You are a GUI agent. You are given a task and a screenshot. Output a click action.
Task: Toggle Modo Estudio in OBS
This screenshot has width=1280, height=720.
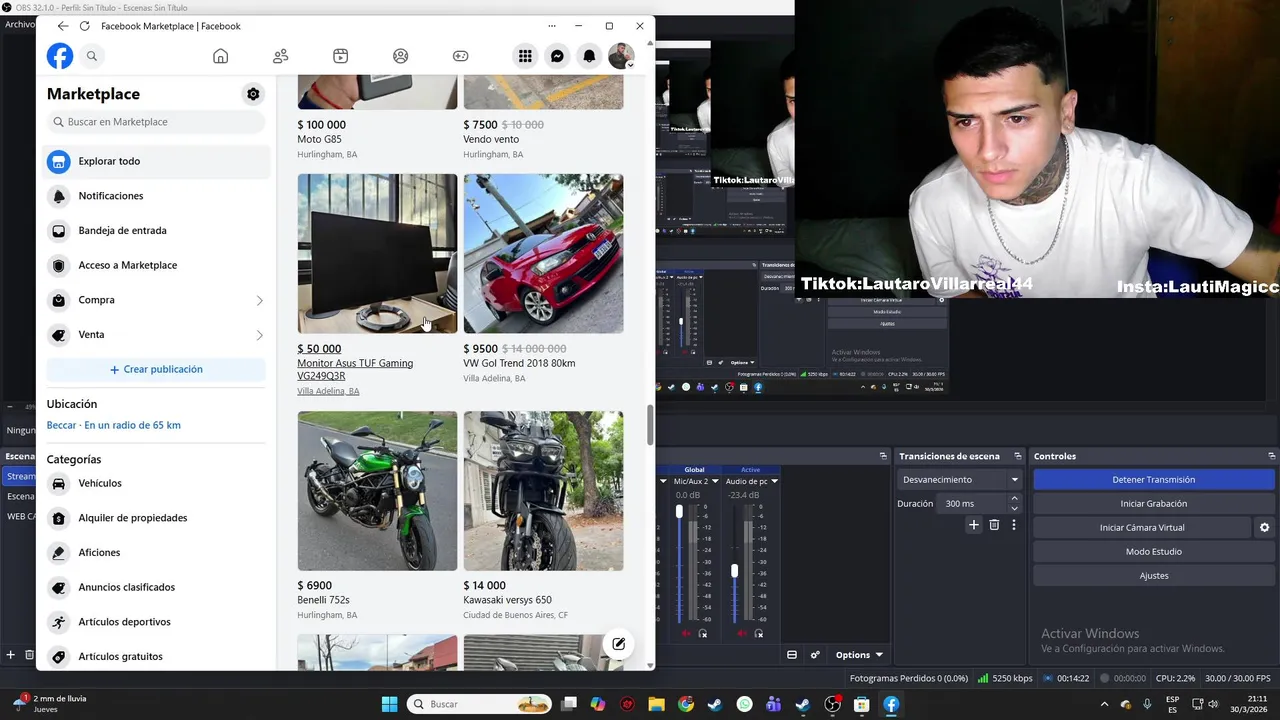[1153, 552]
